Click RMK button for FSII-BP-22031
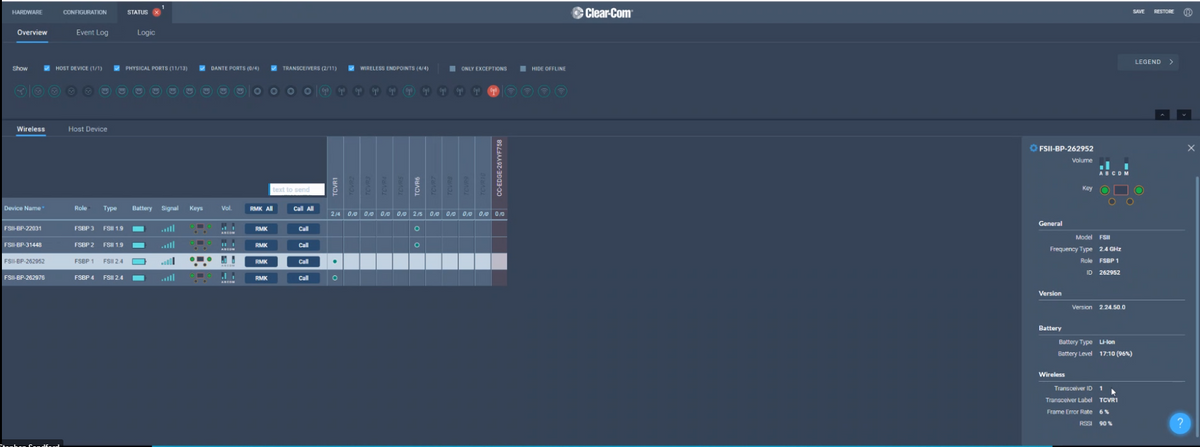 coord(261,229)
